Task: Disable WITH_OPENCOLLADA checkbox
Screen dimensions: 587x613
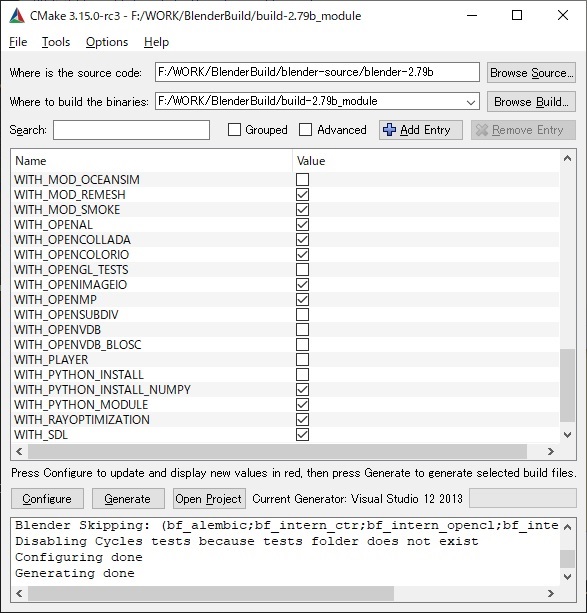Action: (x=302, y=239)
